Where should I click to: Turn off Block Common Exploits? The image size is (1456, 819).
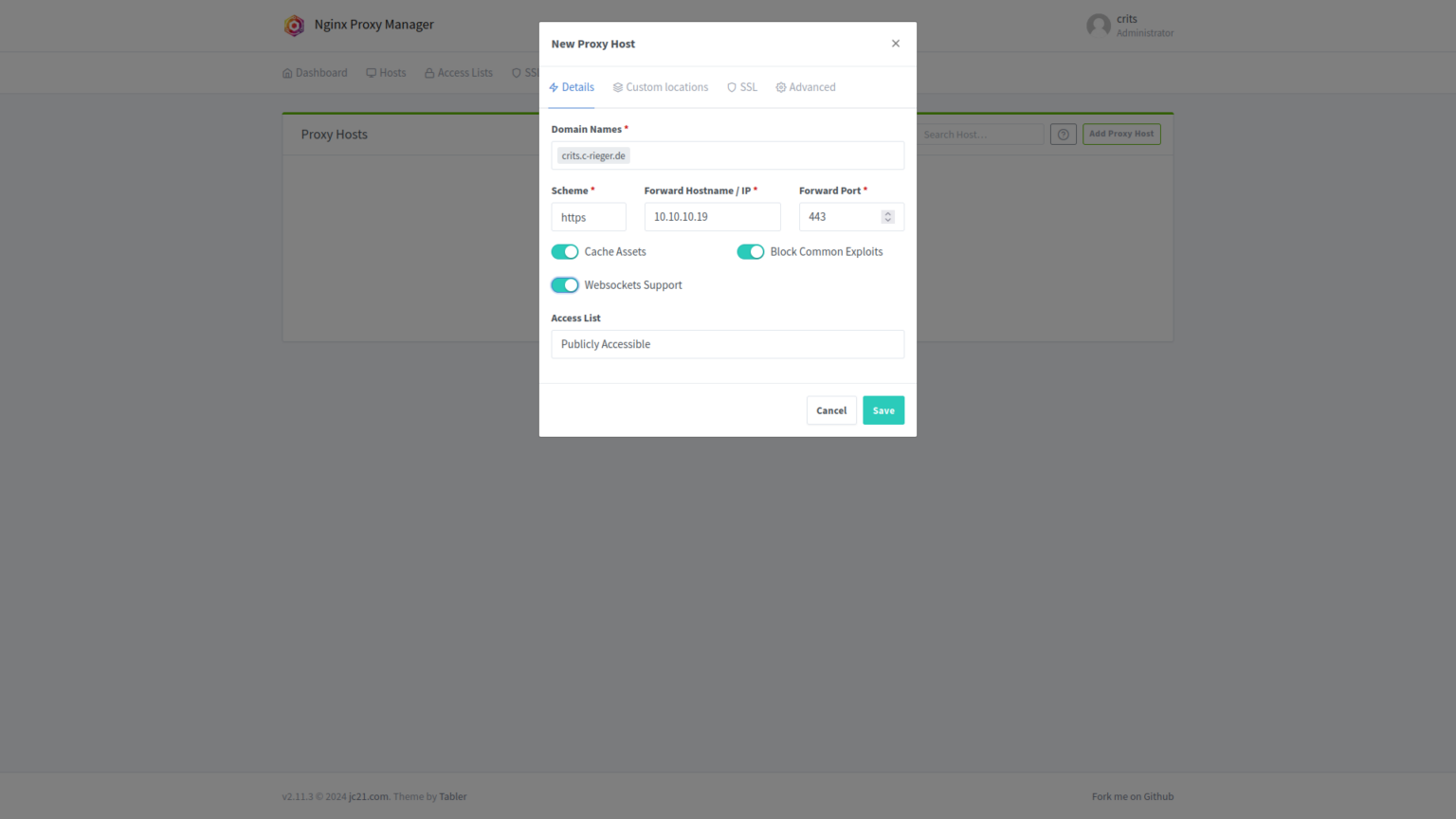coord(750,251)
